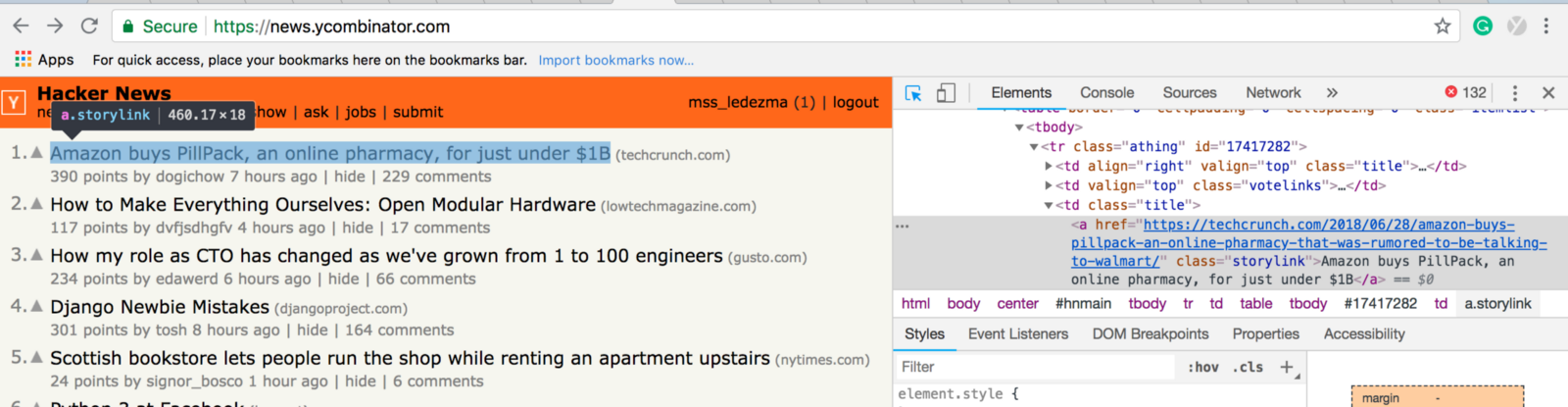Expand the td class="votelinks" node
The height and width of the screenshot is (407, 1568).
click(x=1049, y=185)
